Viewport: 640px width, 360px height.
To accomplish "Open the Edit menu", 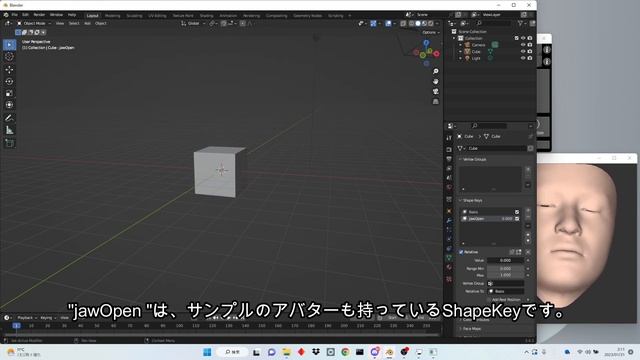I will tap(25, 15).
